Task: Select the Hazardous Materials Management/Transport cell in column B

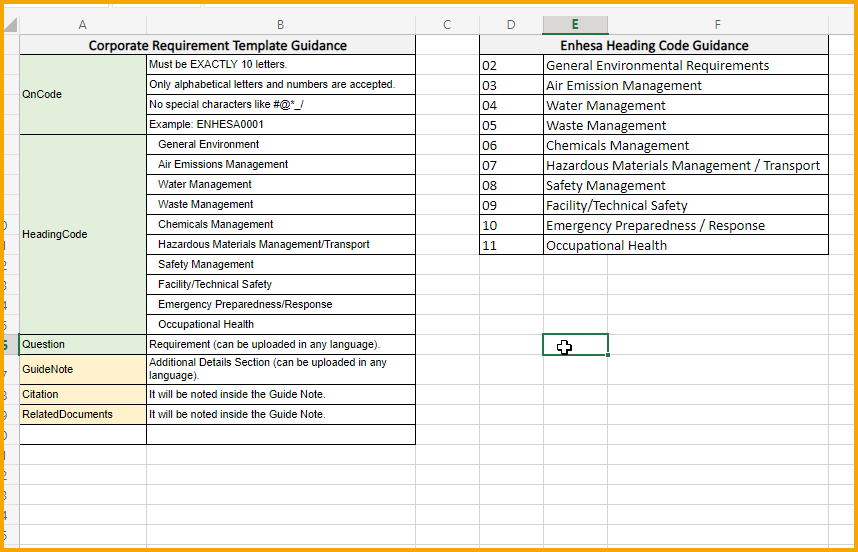Action: click(x=281, y=245)
